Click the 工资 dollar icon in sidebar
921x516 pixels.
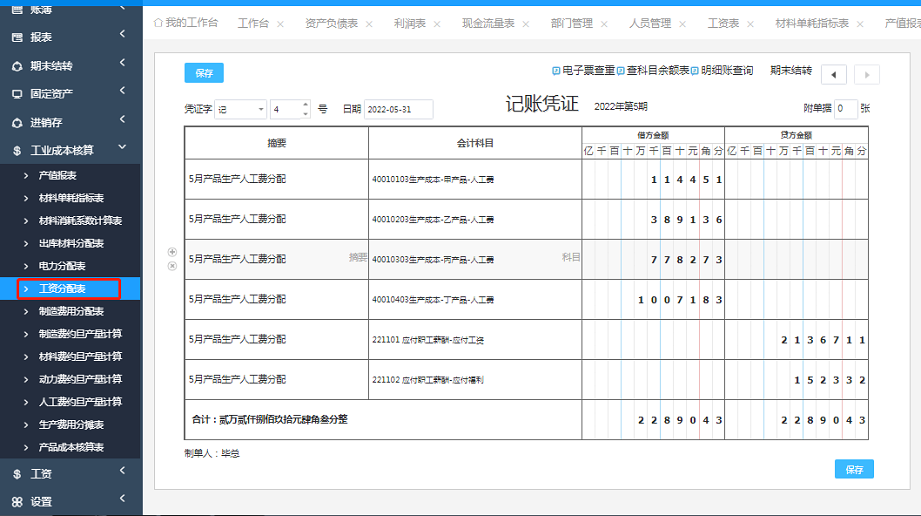17,474
